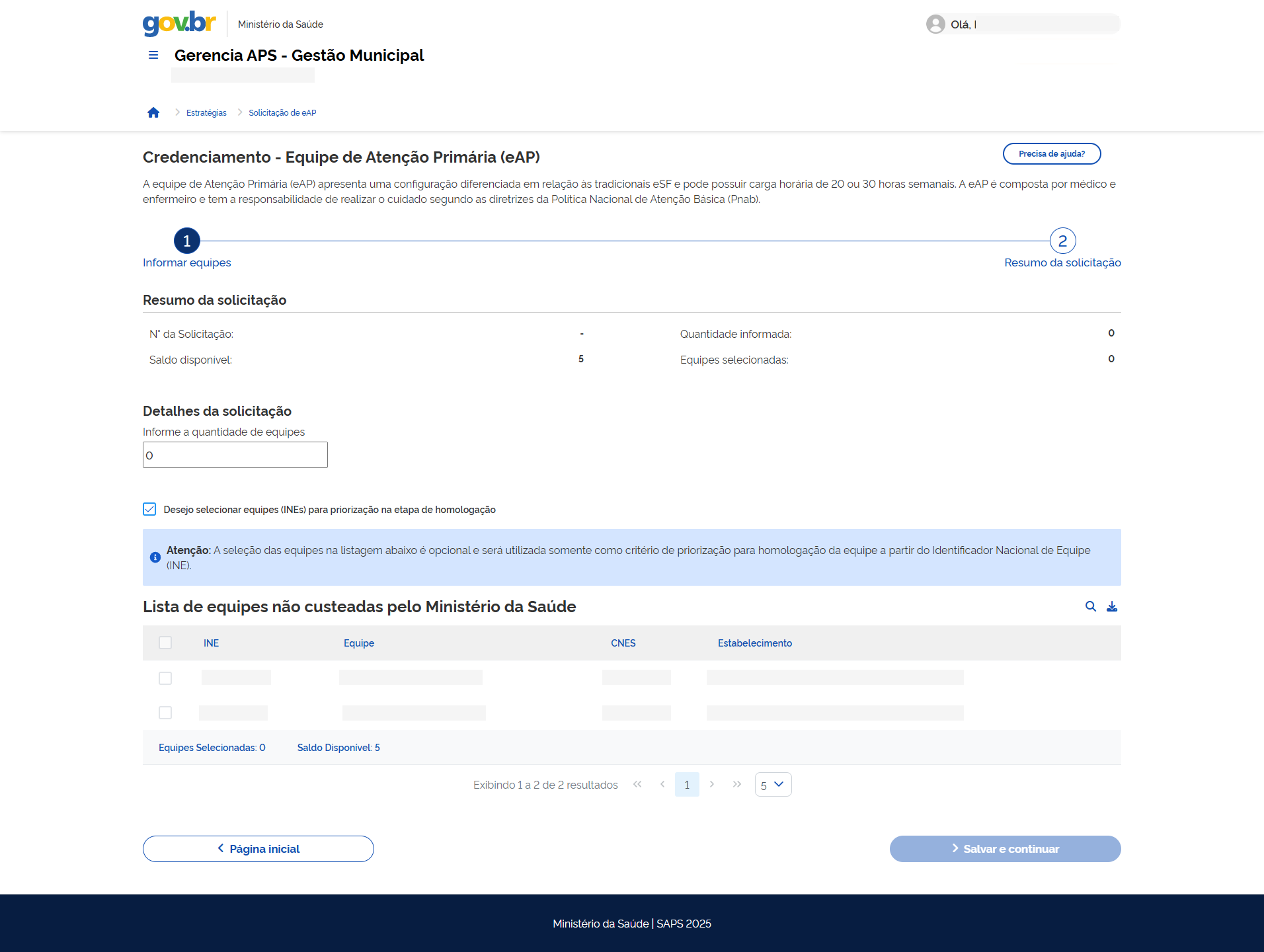Image resolution: width=1264 pixels, height=952 pixels.
Task: Click the 'Página inicial' button
Action: pos(258,849)
